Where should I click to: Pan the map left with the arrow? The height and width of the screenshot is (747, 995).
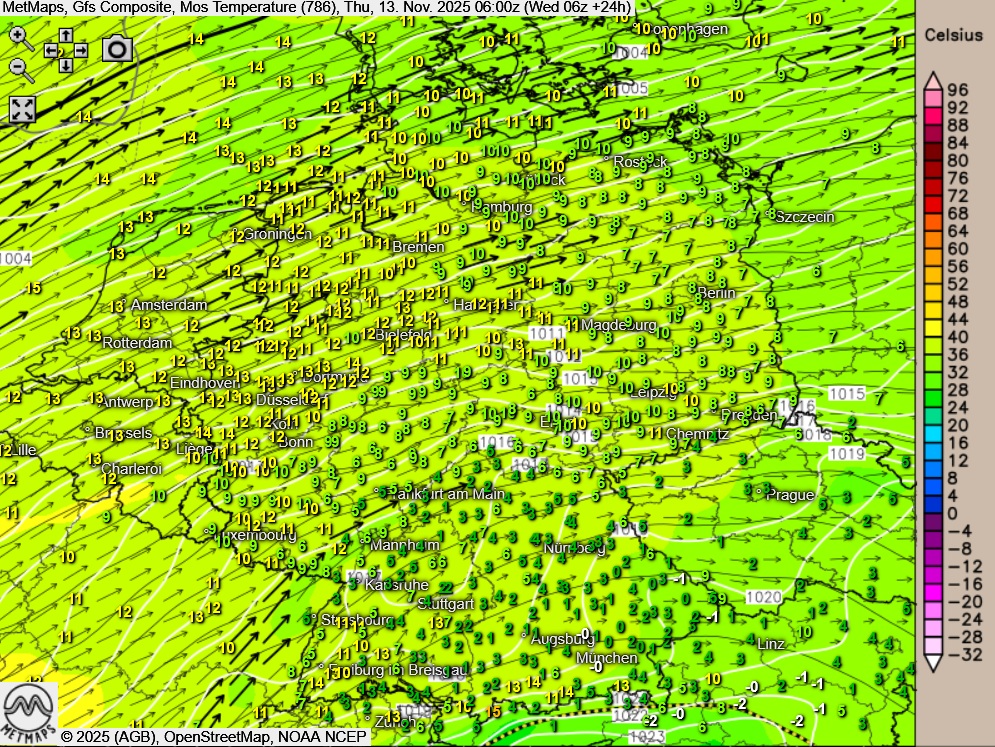point(50,49)
